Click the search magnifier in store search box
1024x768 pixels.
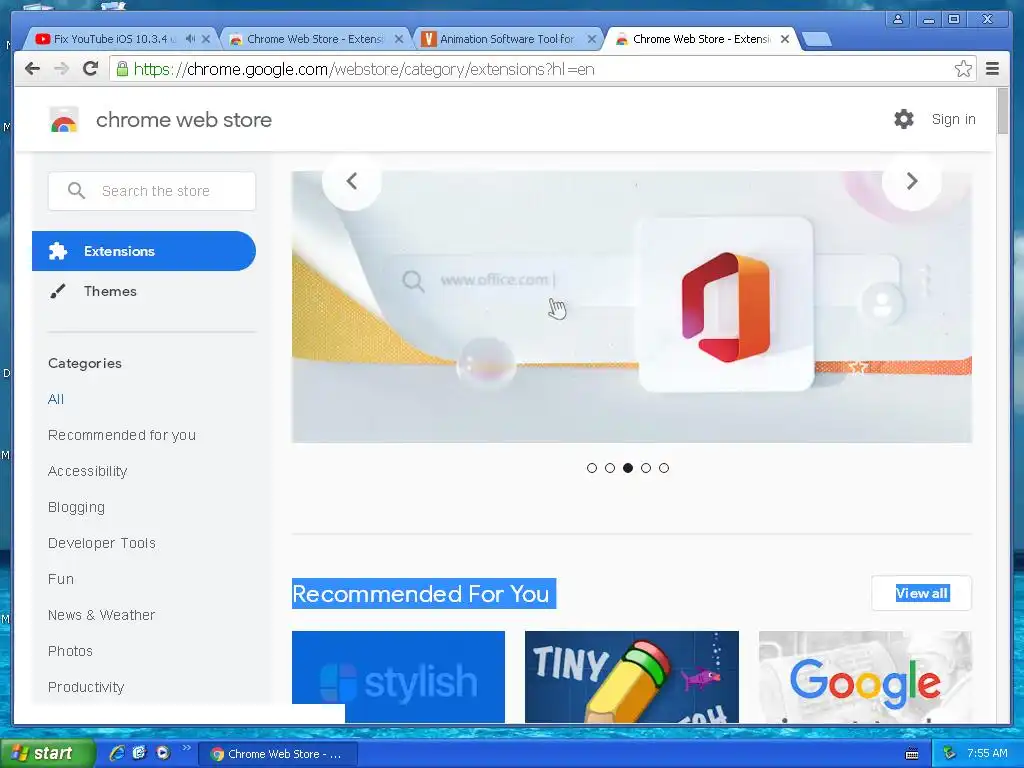pos(76,191)
